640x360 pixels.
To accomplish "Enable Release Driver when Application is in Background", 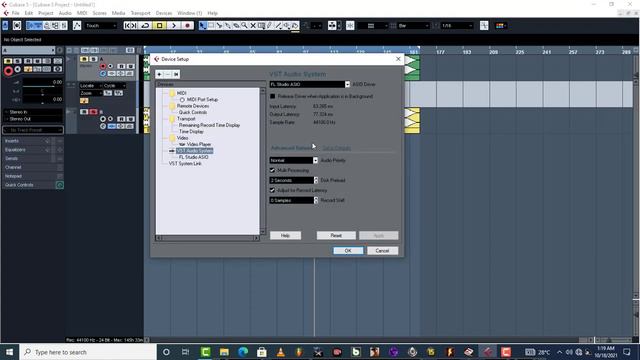I will click(273, 96).
